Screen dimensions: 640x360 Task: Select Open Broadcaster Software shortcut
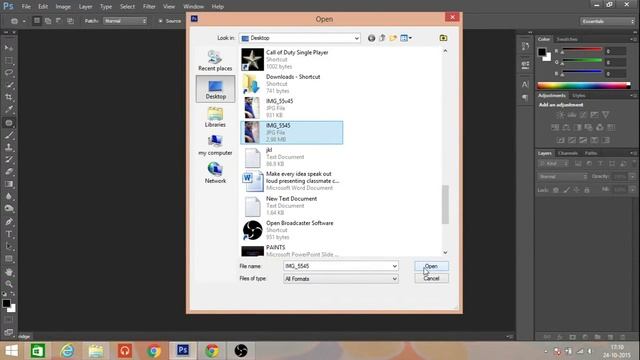click(292, 230)
